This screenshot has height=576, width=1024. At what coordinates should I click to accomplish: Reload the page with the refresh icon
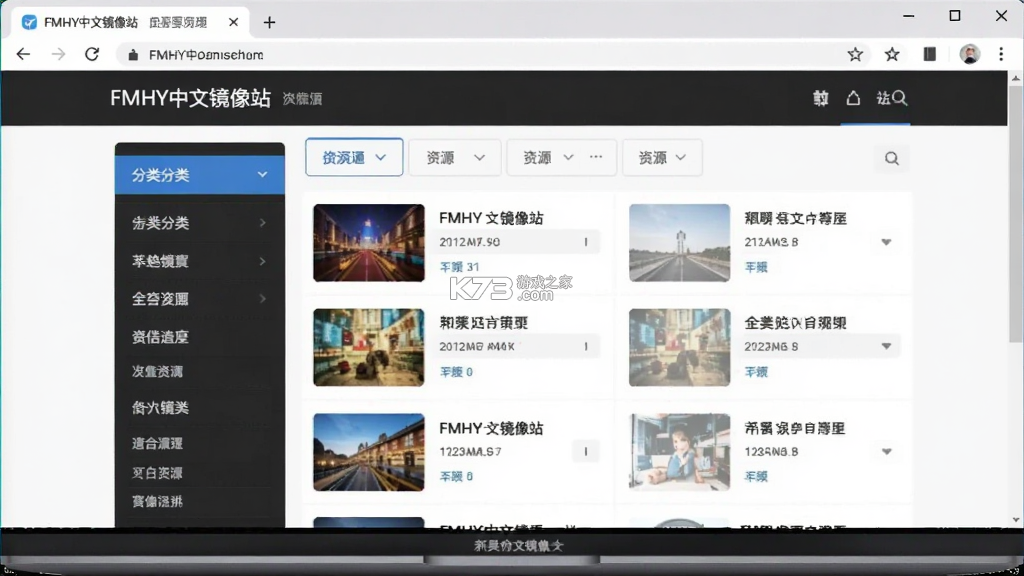92,54
